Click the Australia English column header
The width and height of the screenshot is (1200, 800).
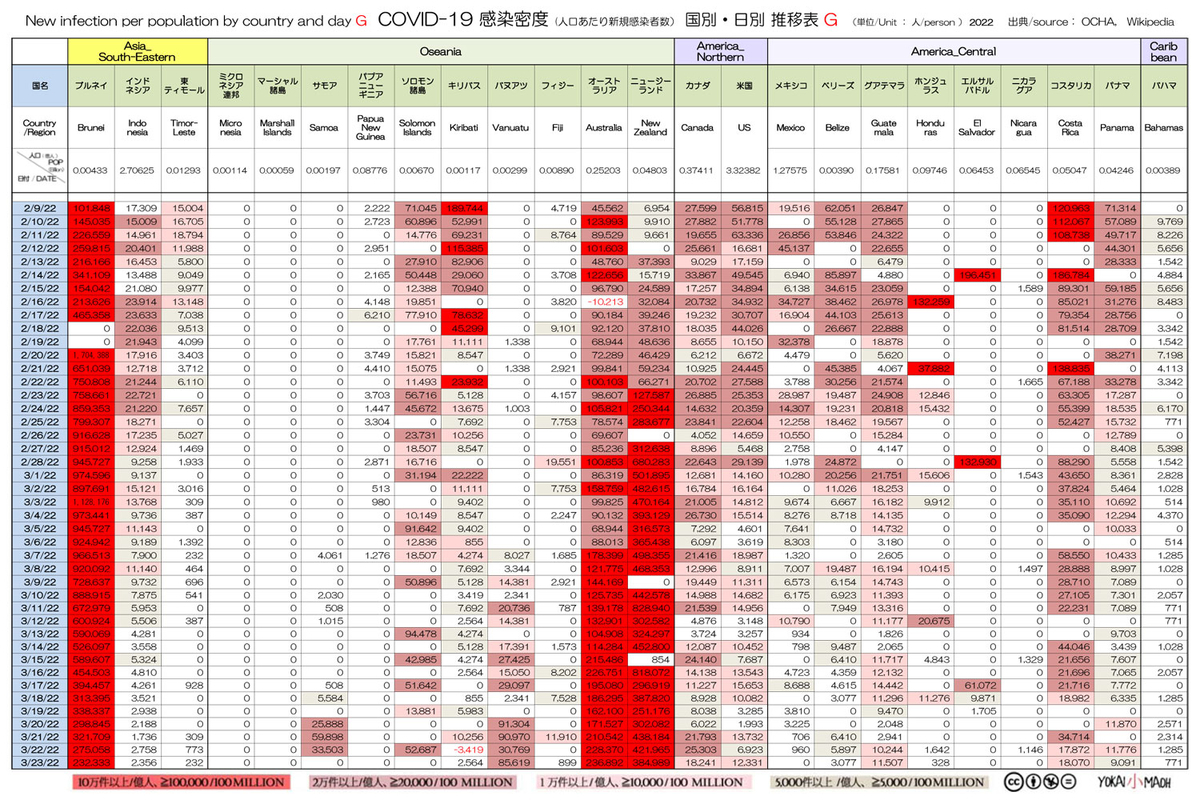[x=603, y=128]
